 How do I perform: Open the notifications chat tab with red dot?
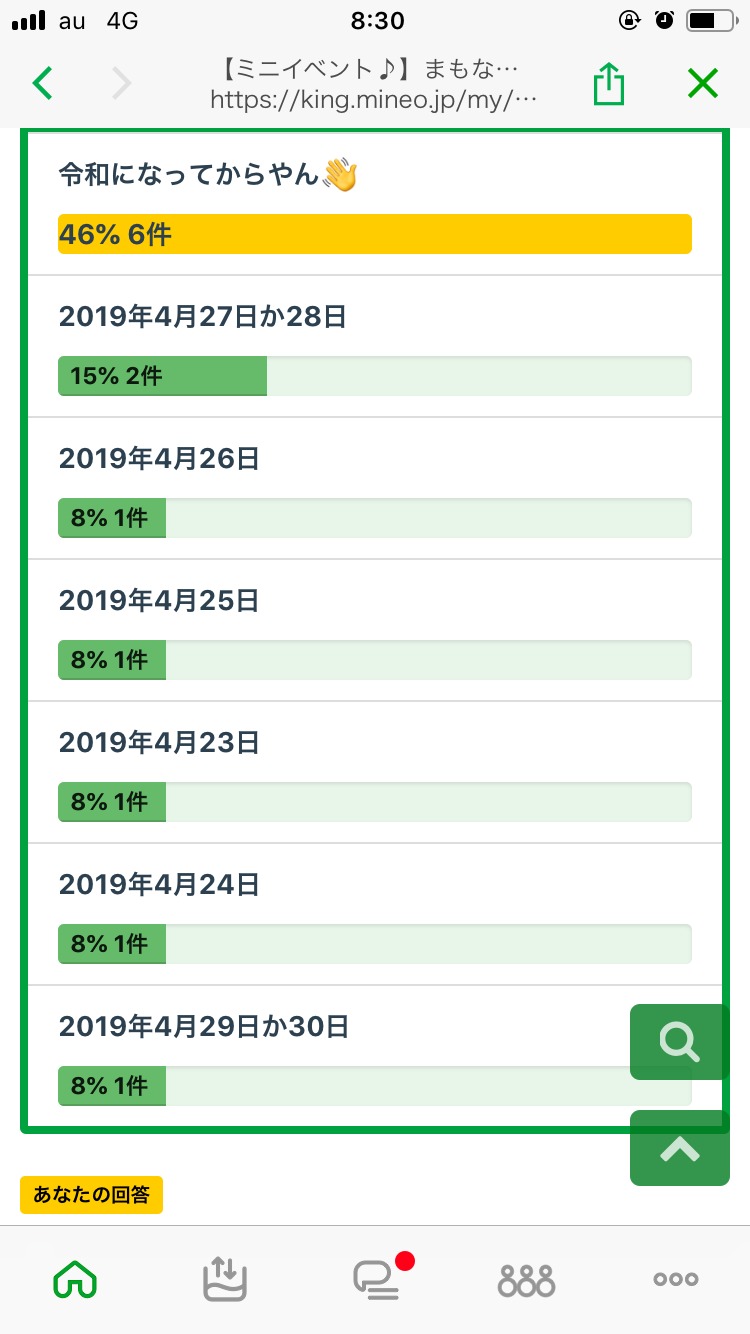pos(377,1279)
